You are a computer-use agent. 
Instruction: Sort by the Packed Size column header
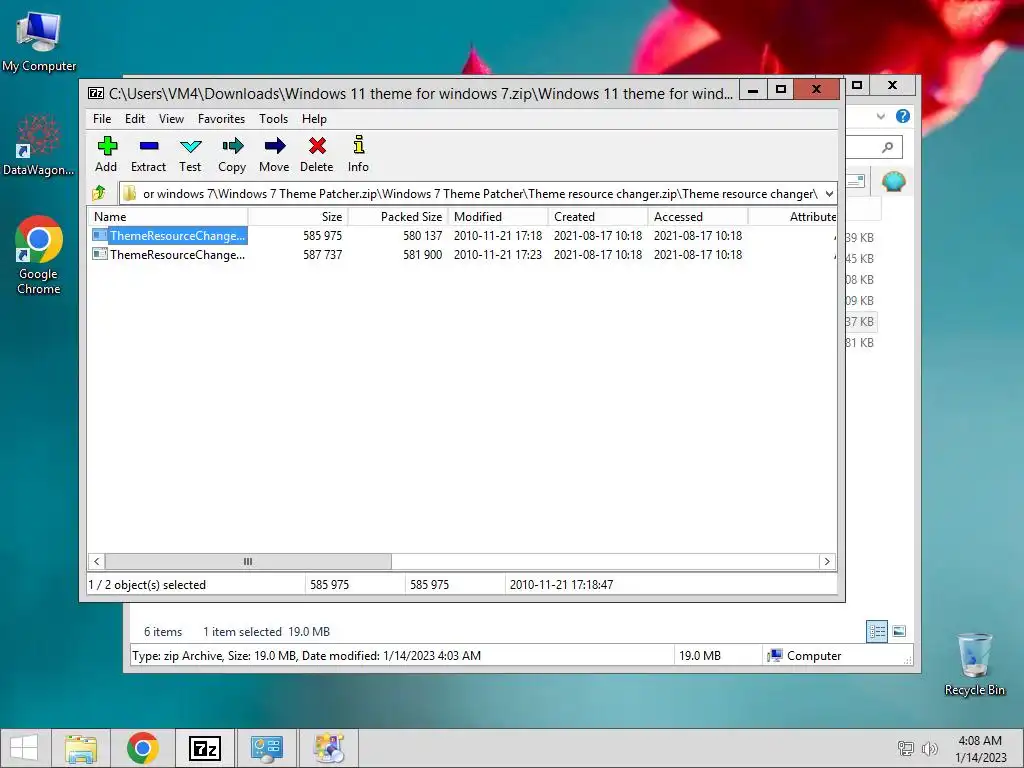coord(398,217)
